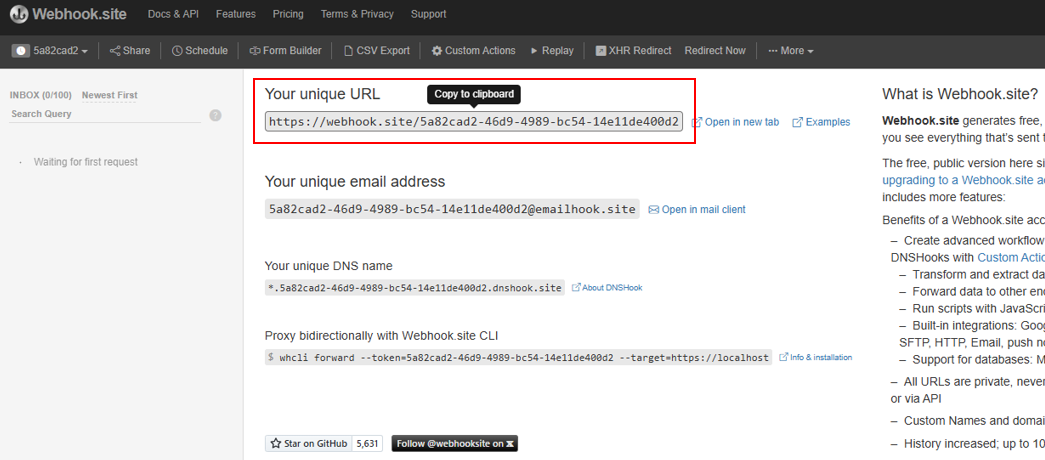1045x460 pixels.
Task: Click Follow @webhooksite on X
Action: (x=455, y=443)
